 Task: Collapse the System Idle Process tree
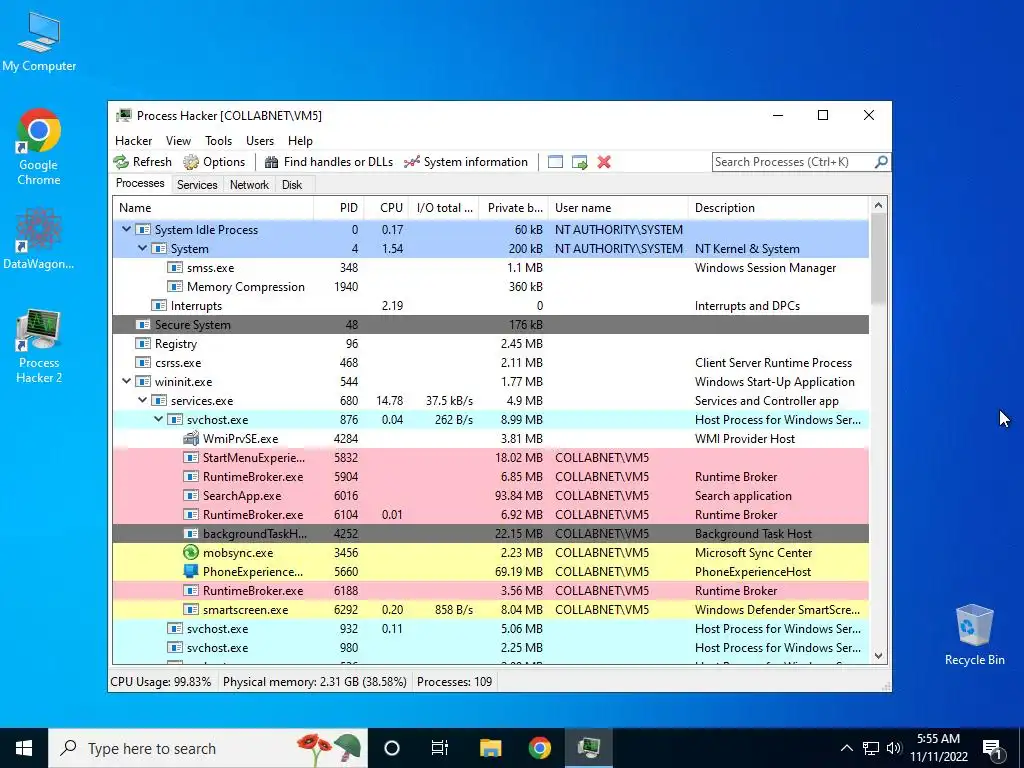(127, 229)
